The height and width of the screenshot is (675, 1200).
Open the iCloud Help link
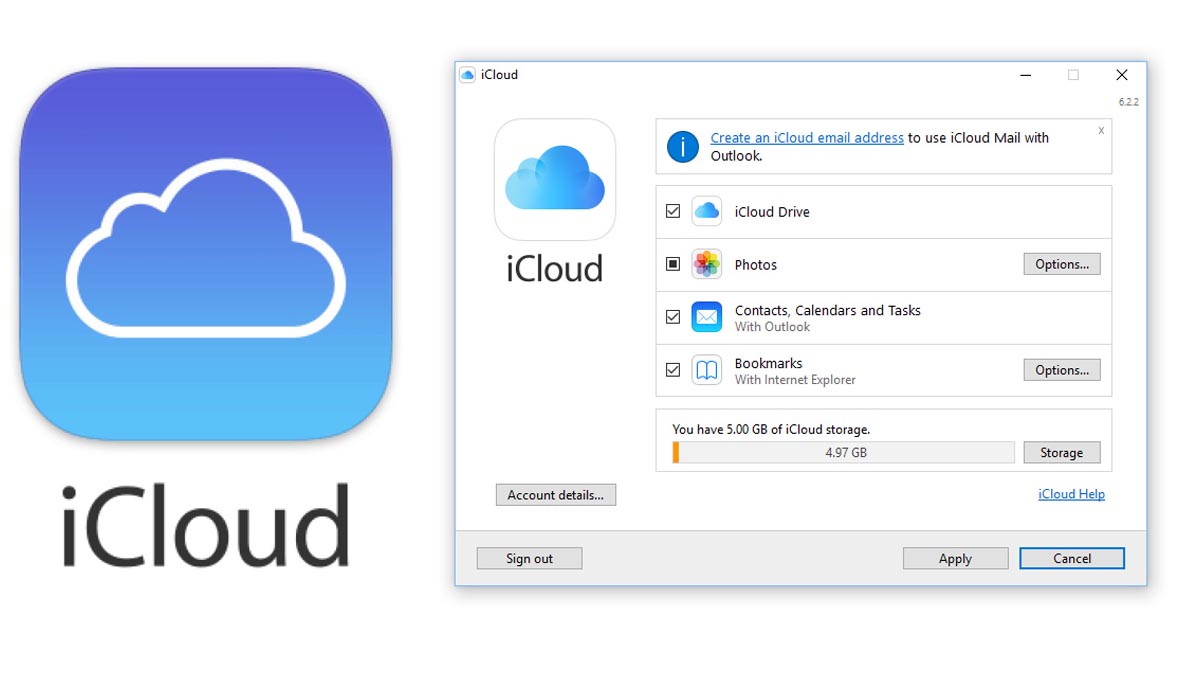click(1072, 494)
